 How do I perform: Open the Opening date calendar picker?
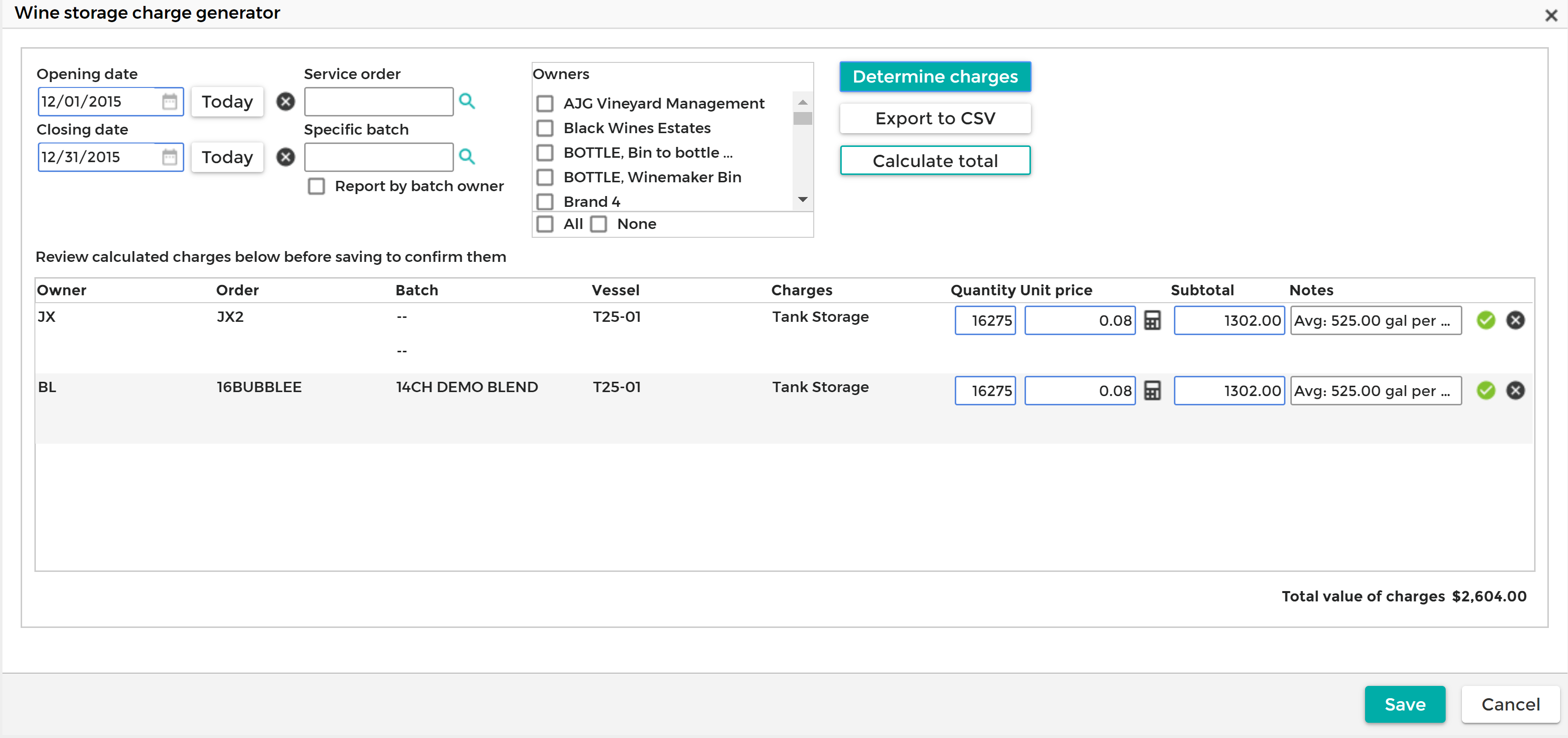(169, 102)
